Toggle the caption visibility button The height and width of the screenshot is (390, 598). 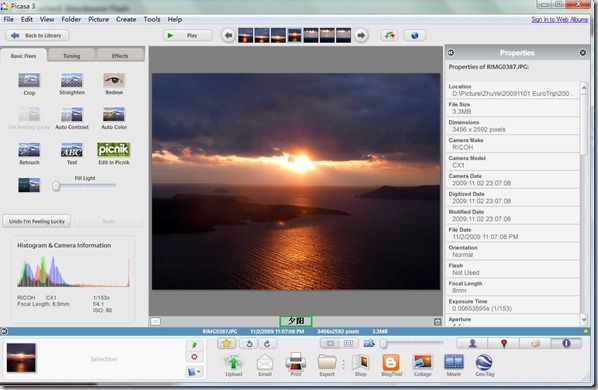coord(155,321)
